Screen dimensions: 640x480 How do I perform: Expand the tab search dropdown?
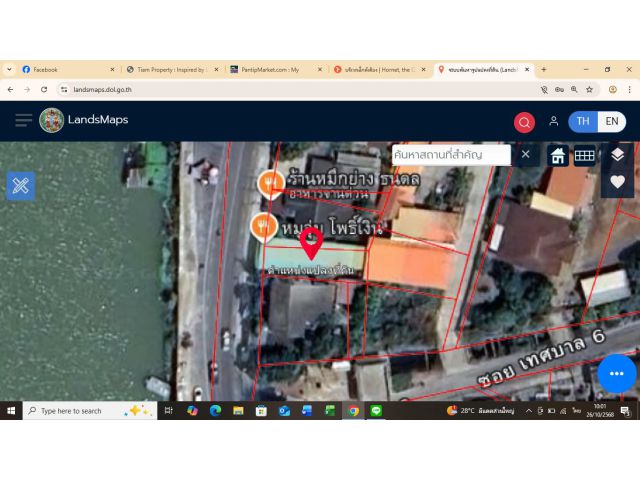[x=9, y=69]
